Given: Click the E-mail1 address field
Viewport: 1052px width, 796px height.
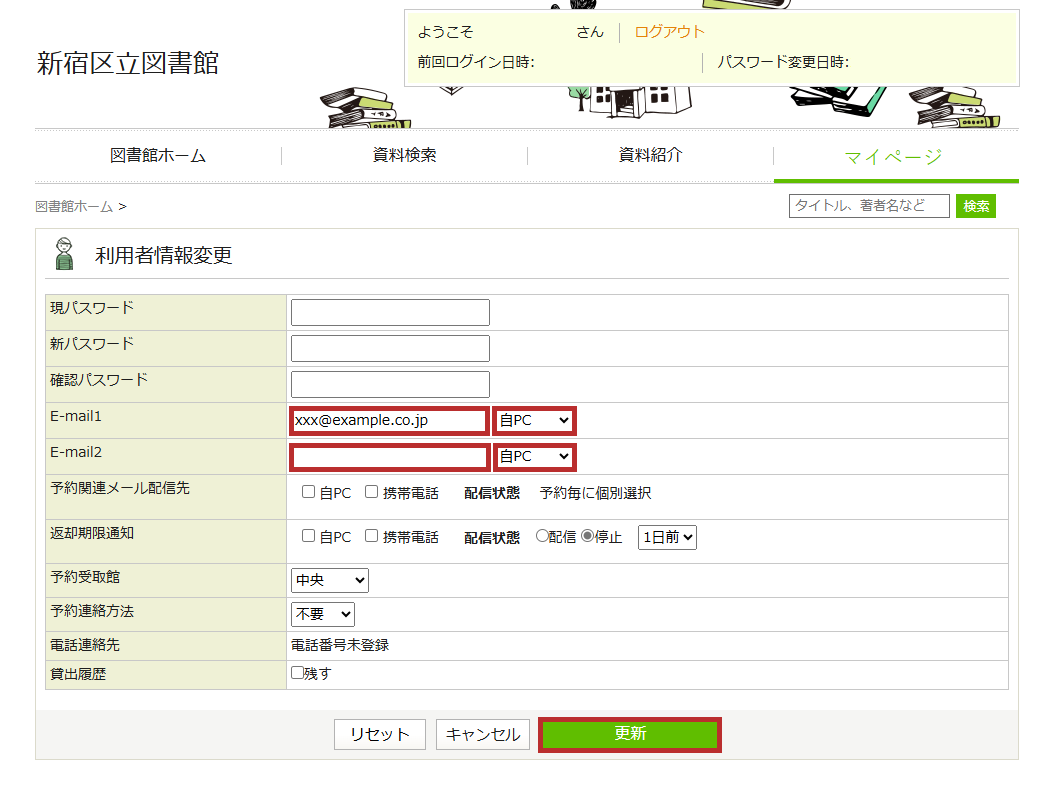Looking at the screenshot, I should (389, 421).
